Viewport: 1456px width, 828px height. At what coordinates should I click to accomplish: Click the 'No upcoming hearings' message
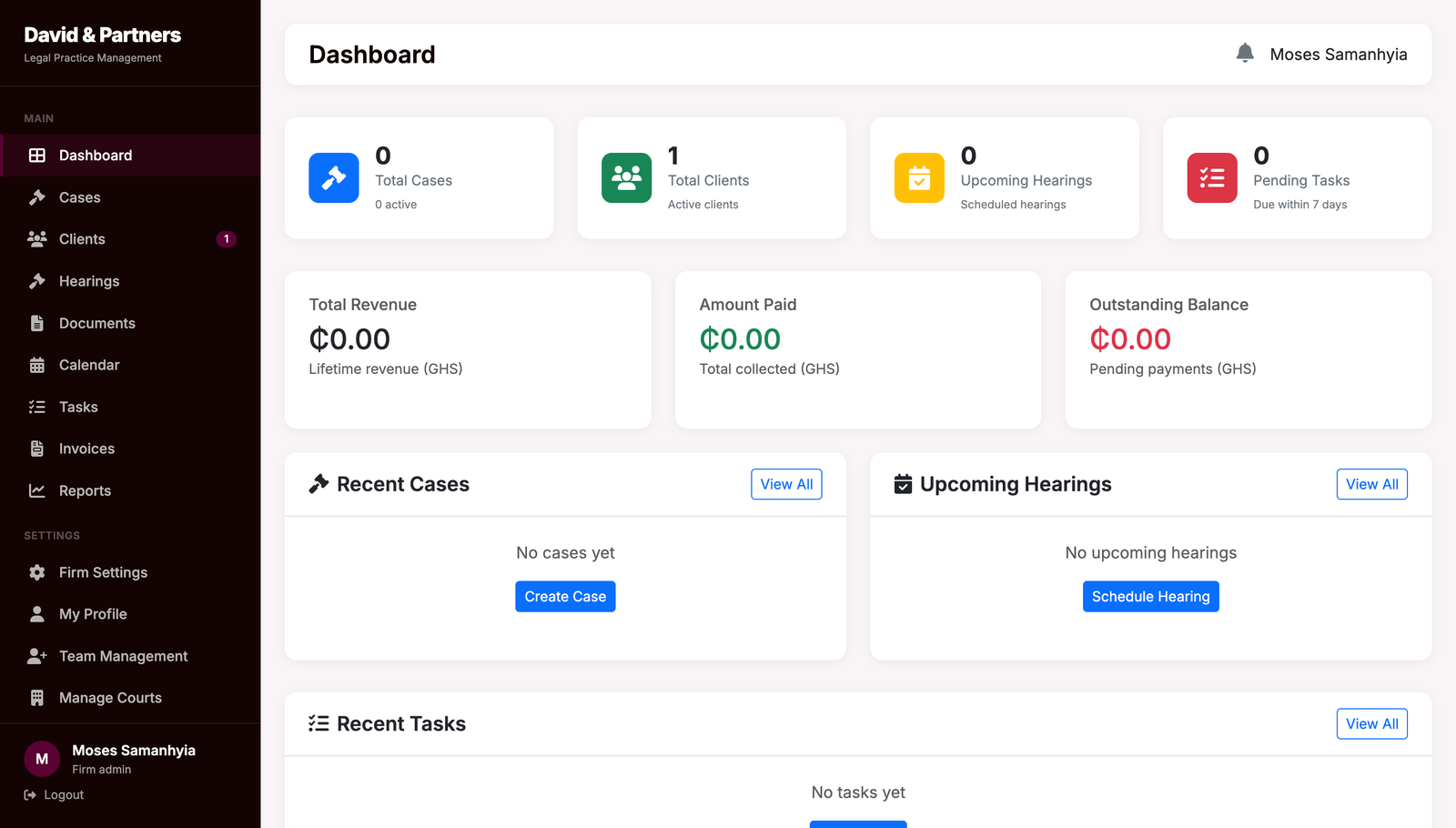(1151, 553)
